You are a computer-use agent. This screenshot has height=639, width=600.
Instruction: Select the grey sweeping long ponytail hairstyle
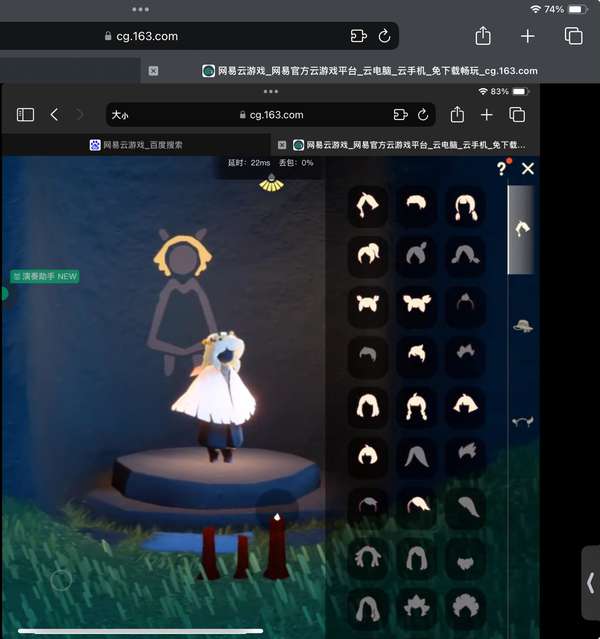click(x=465, y=506)
